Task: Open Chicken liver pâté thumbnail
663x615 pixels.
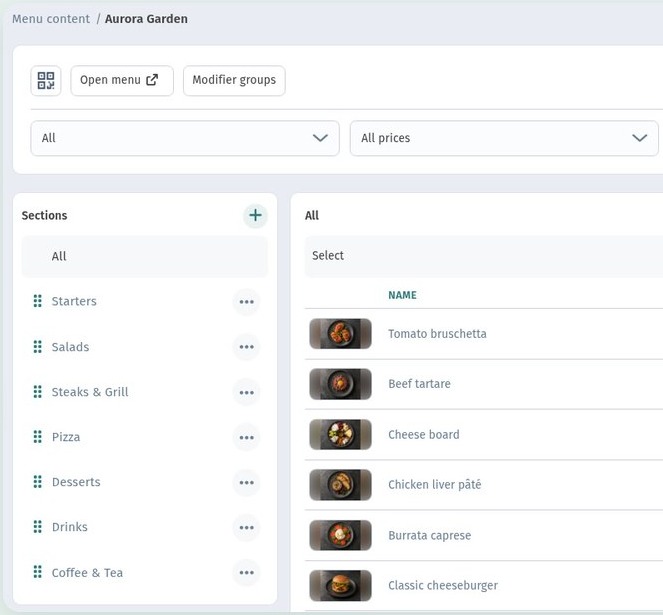Action: [x=340, y=485]
